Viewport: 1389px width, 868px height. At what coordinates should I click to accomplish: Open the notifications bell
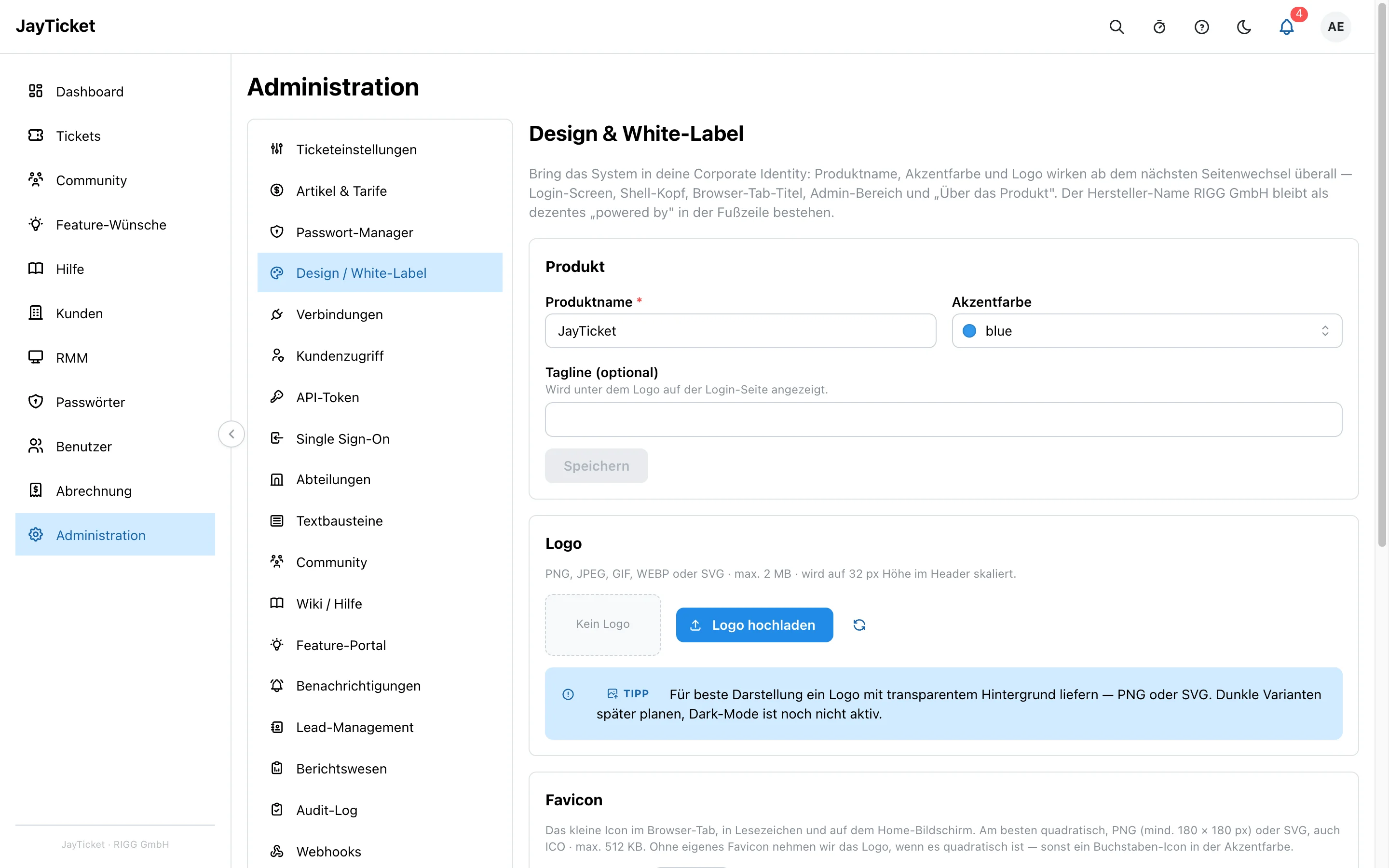(x=1286, y=27)
